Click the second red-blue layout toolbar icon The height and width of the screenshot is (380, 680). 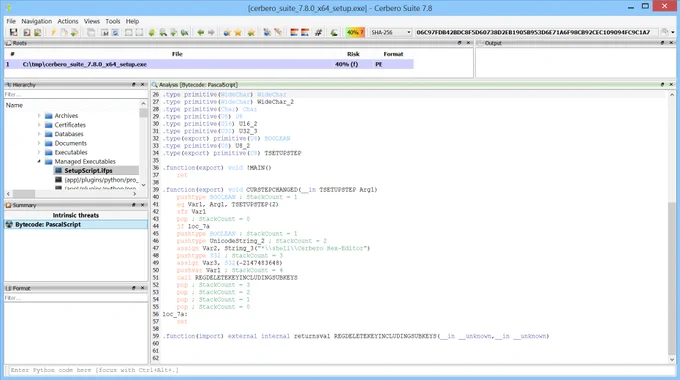click(305, 32)
